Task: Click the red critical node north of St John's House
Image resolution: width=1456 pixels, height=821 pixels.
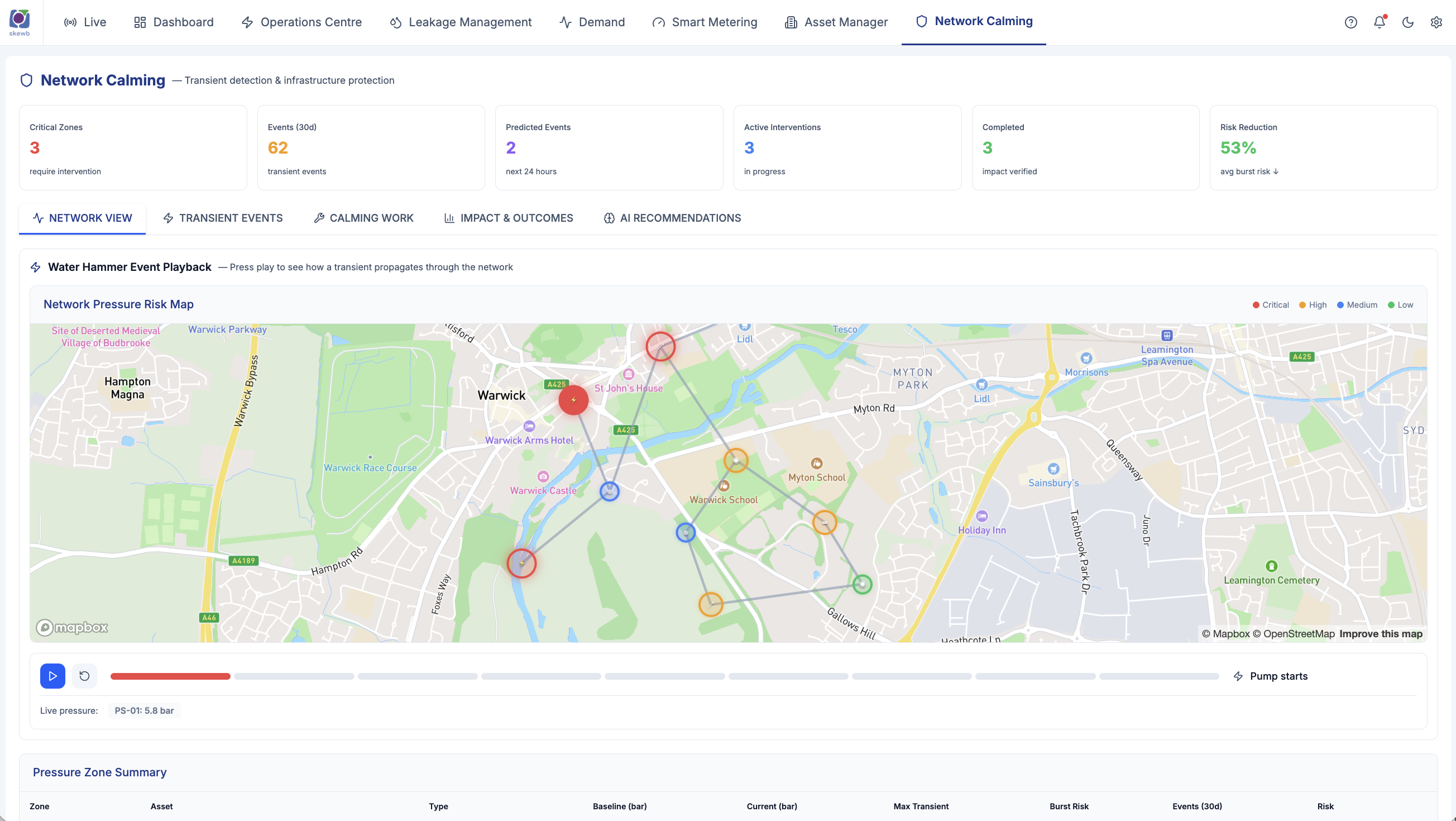Action: coord(660,346)
